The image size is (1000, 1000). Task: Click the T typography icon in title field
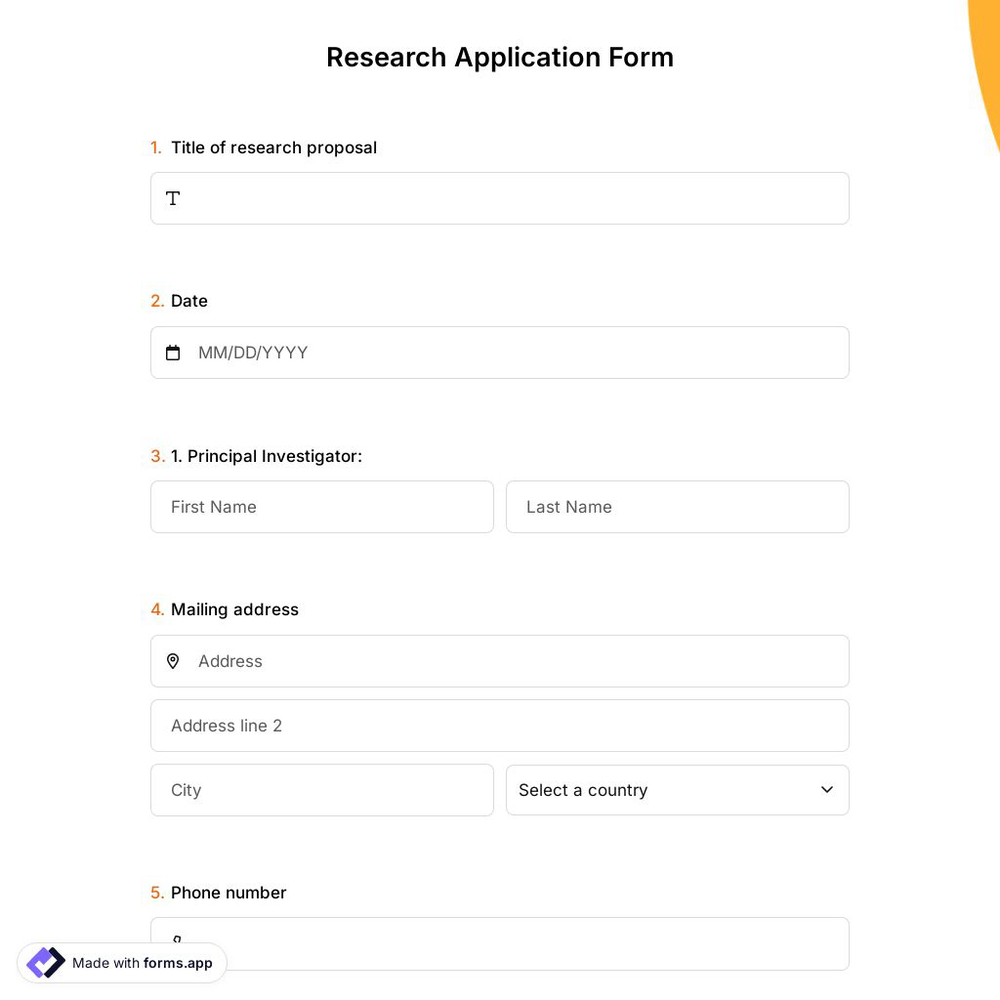[x=173, y=198]
